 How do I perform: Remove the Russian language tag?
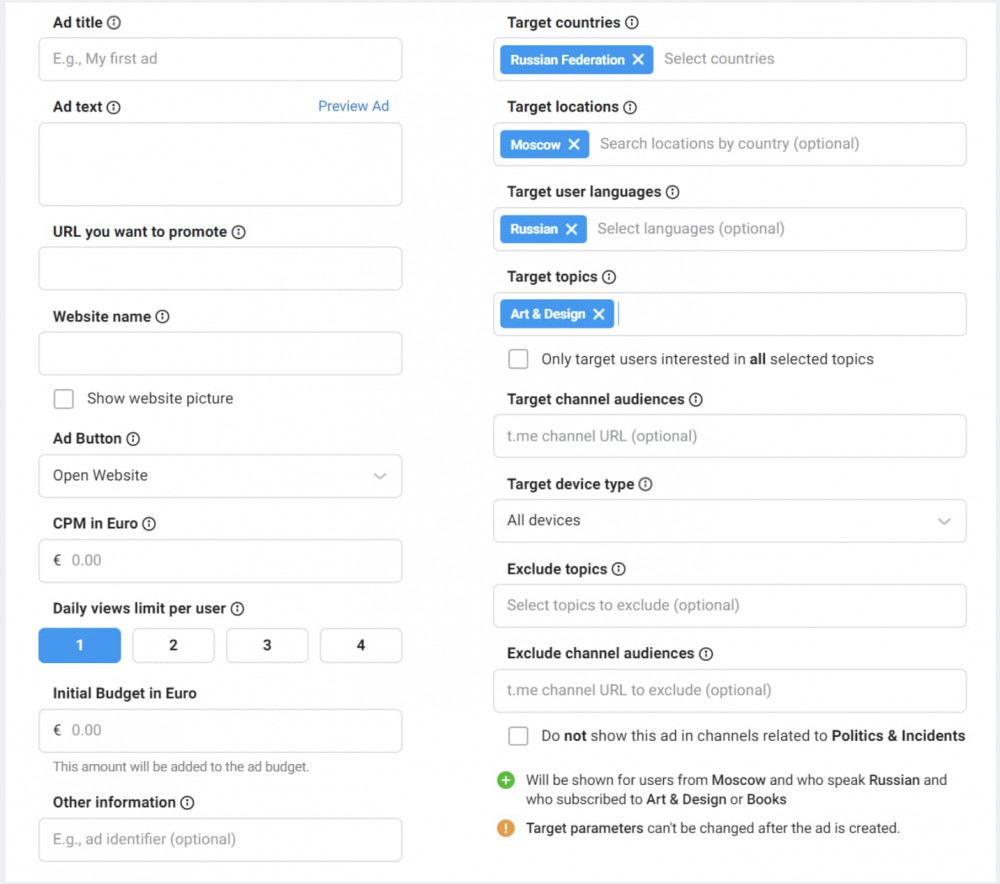pyautogui.click(x=571, y=229)
